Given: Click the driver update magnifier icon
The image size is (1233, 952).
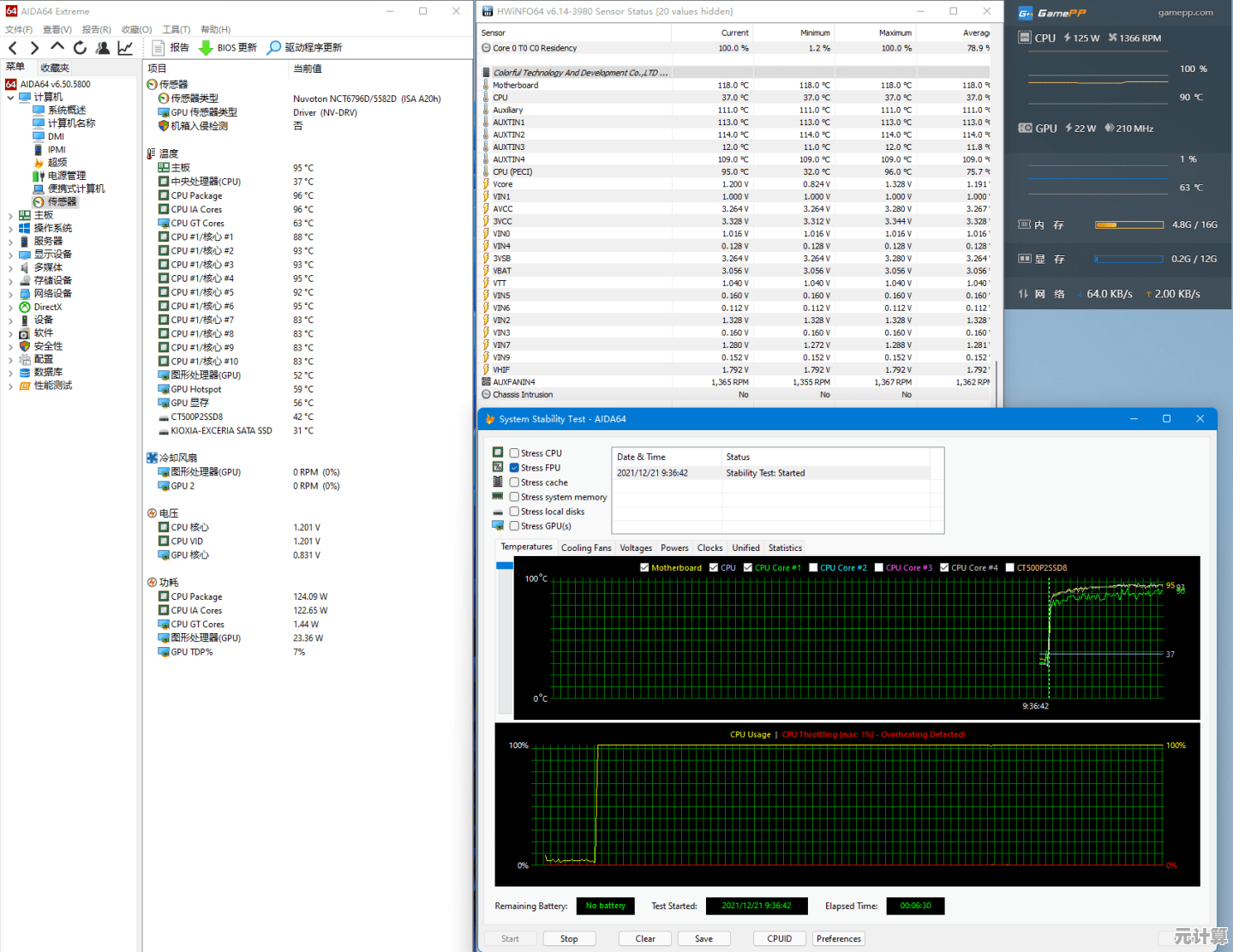Looking at the screenshot, I should [x=274, y=48].
